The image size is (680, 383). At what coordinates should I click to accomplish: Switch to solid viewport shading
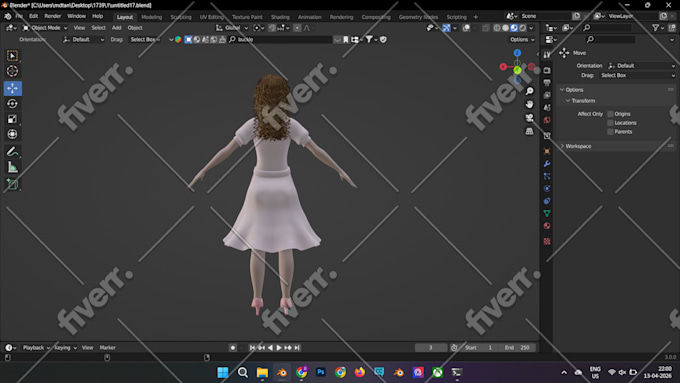pyautogui.click(x=506, y=28)
